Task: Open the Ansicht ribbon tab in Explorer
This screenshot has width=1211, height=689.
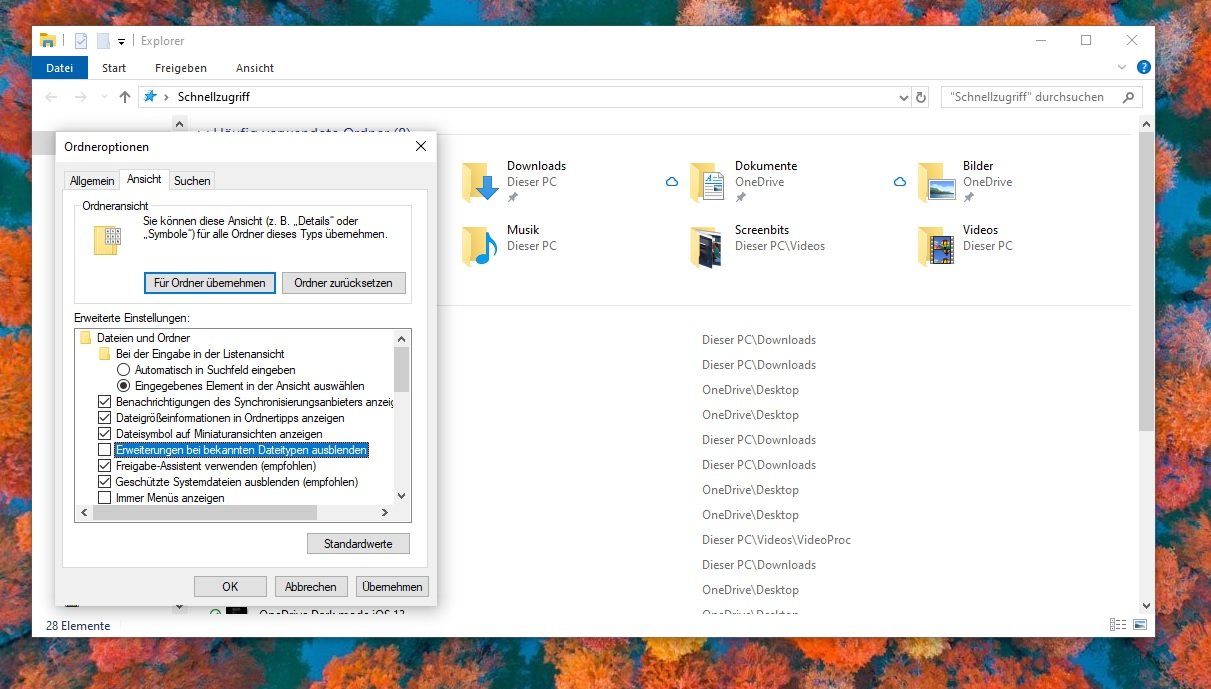Action: 255,68
